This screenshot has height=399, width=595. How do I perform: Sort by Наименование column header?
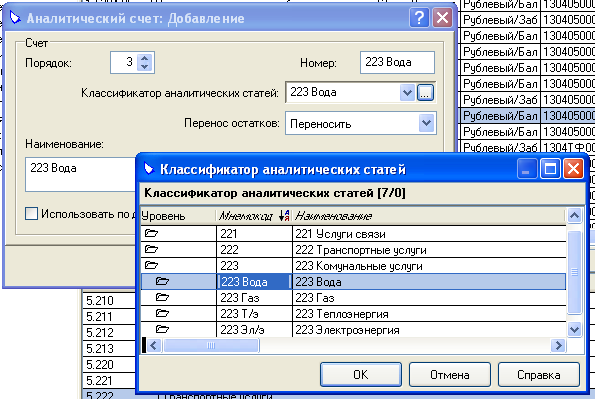pos(429,216)
